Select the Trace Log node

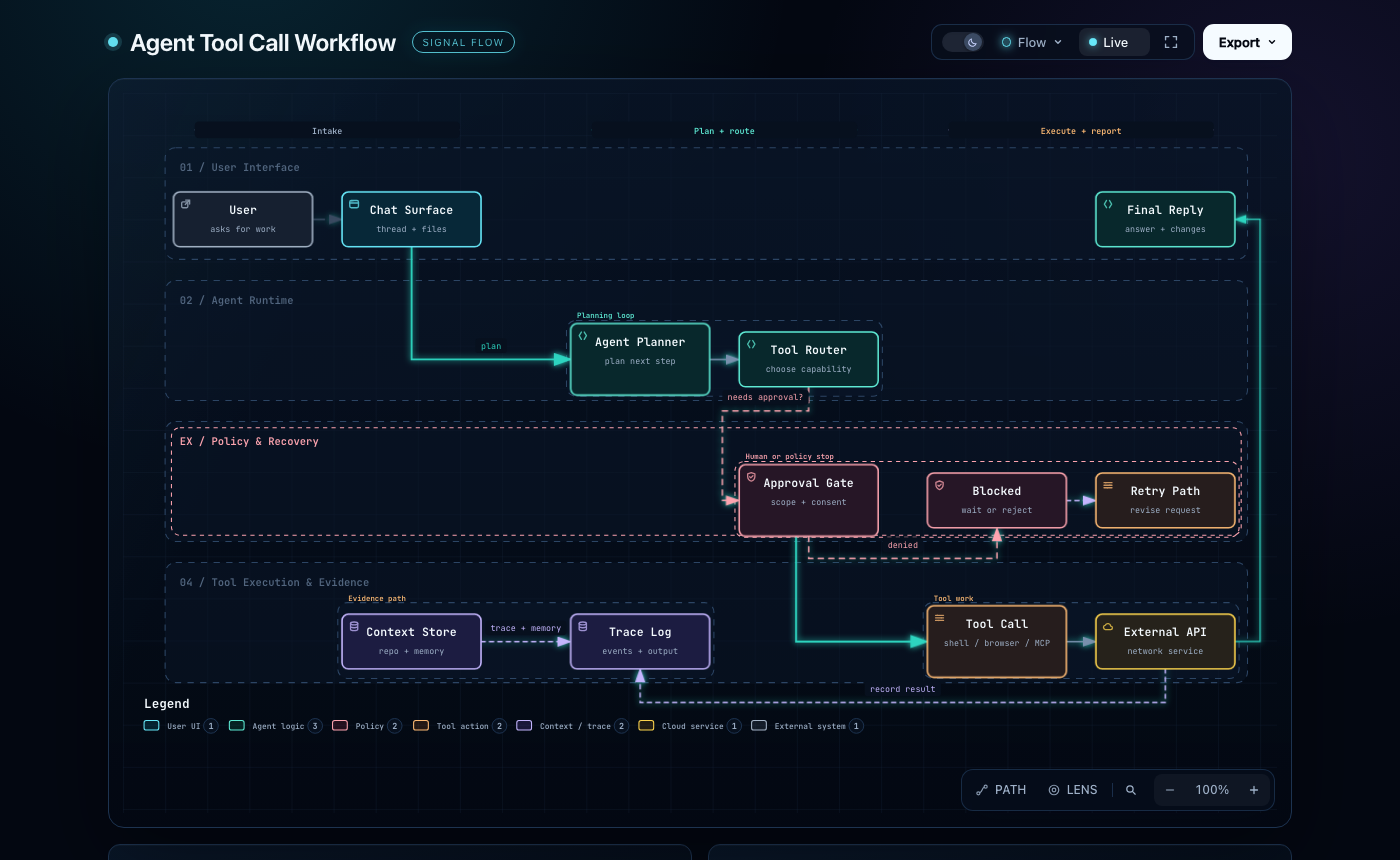click(x=640, y=641)
